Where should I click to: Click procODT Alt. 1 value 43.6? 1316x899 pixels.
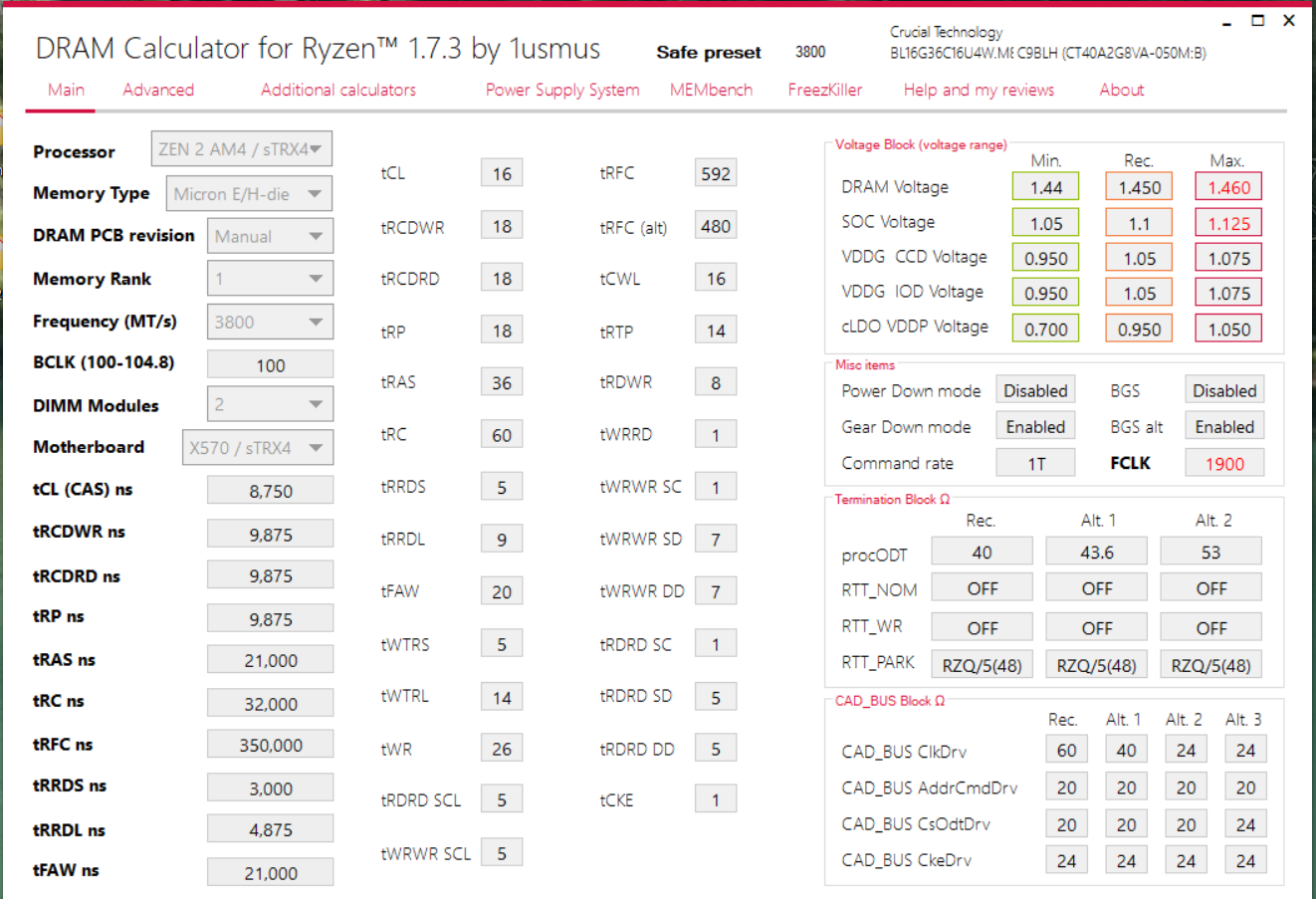(1096, 552)
